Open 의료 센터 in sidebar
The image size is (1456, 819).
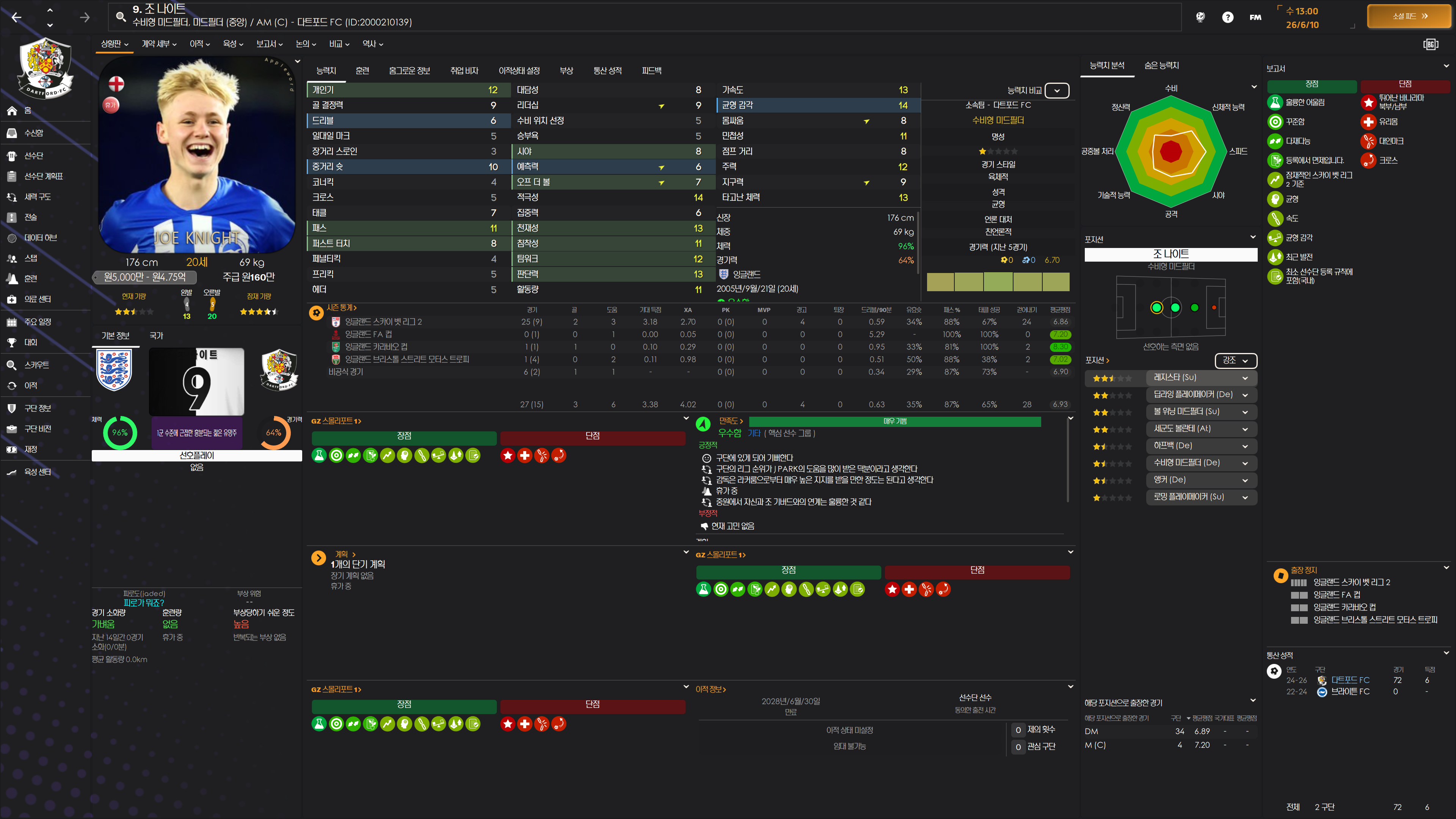(x=37, y=299)
